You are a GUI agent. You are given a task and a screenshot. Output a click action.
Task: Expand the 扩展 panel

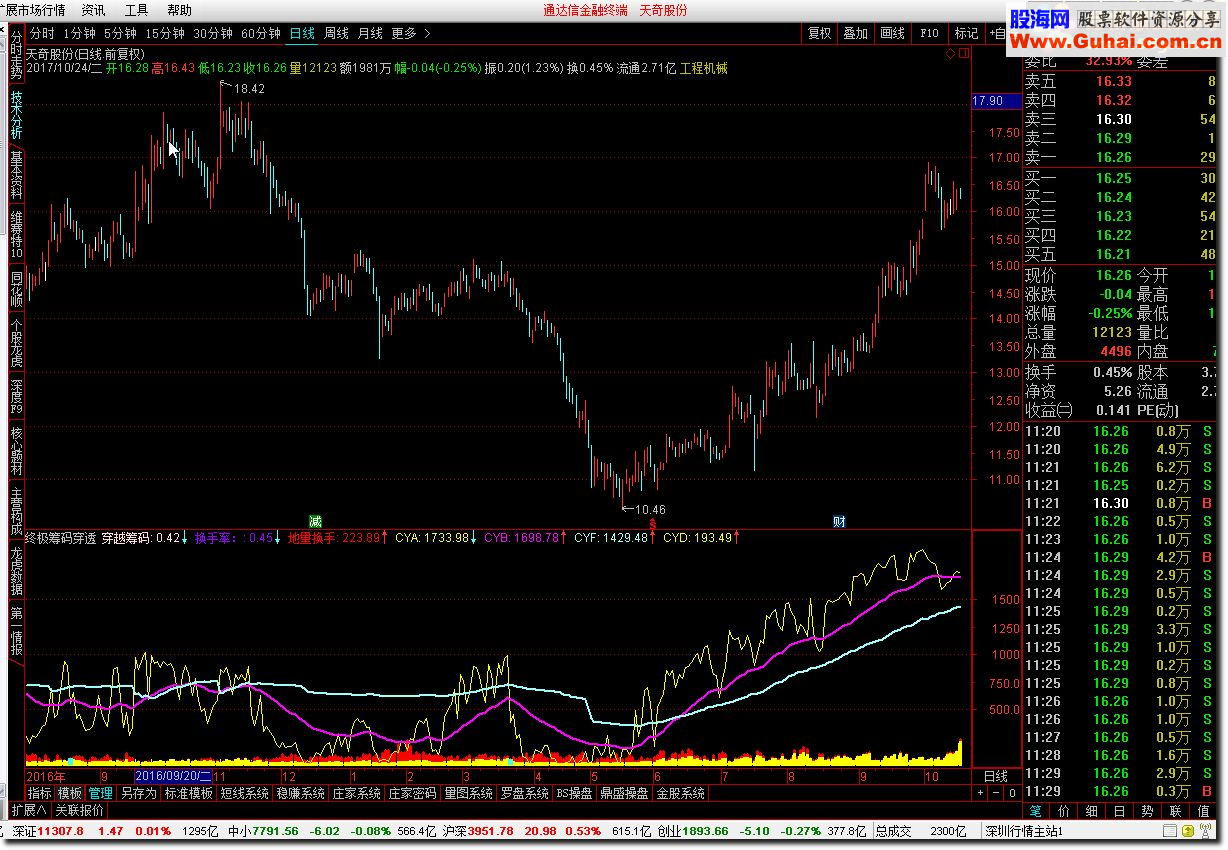coord(29,810)
